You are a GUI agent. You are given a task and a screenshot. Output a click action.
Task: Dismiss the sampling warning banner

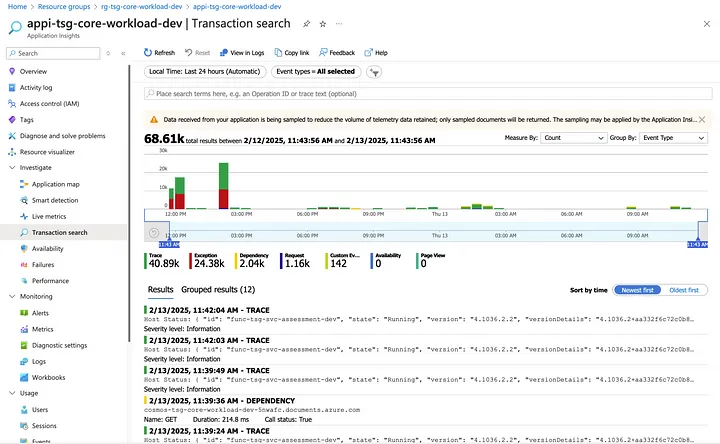point(702,119)
